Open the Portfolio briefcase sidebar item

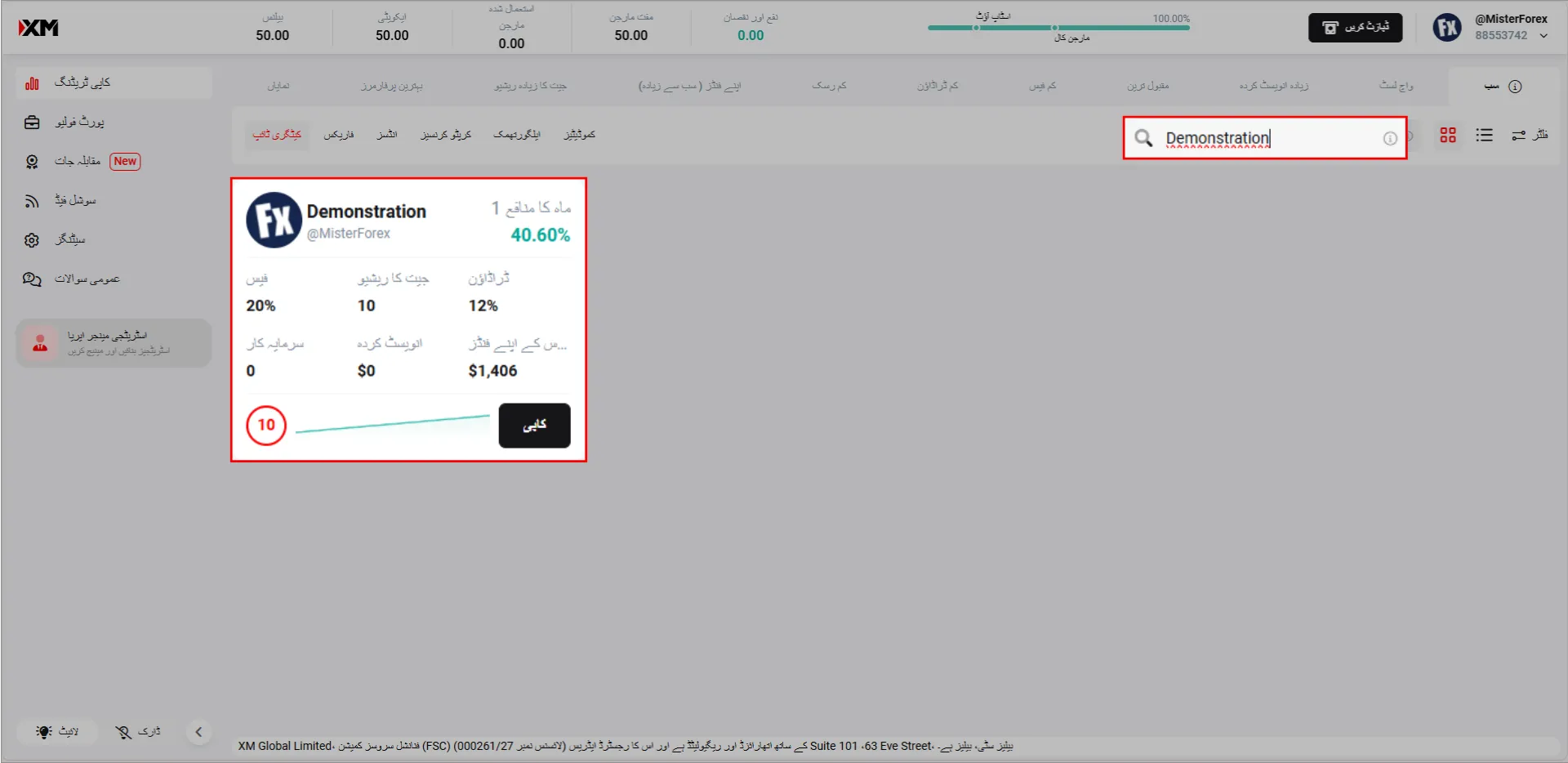tap(114, 123)
